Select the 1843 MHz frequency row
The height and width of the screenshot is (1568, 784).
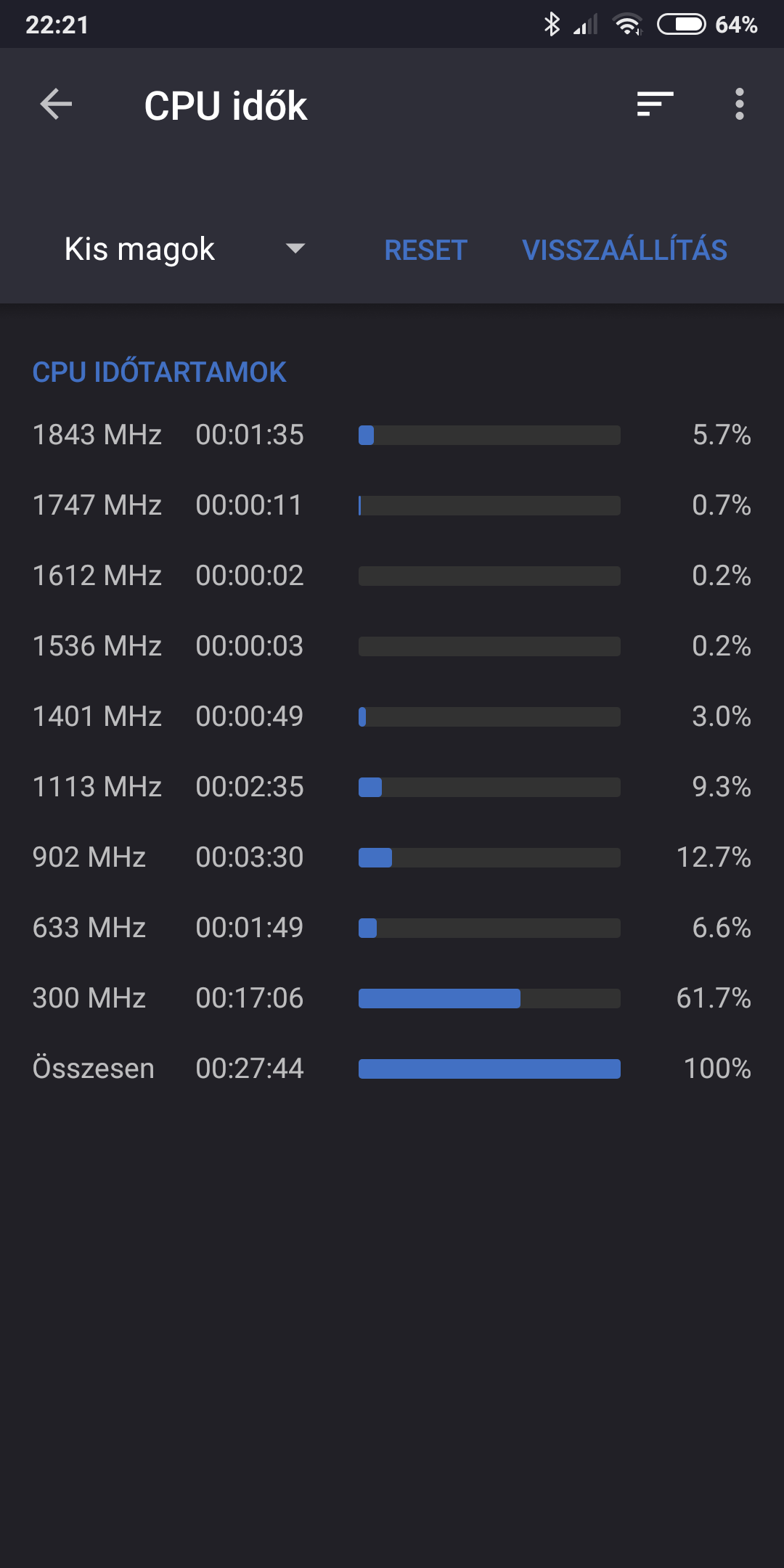(x=392, y=435)
